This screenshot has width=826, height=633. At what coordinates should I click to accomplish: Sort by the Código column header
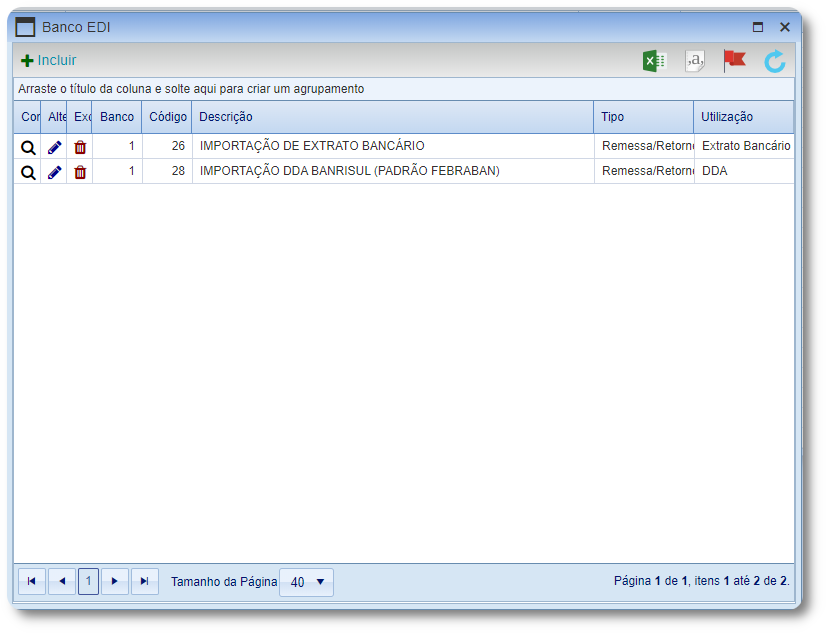pyautogui.click(x=167, y=117)
